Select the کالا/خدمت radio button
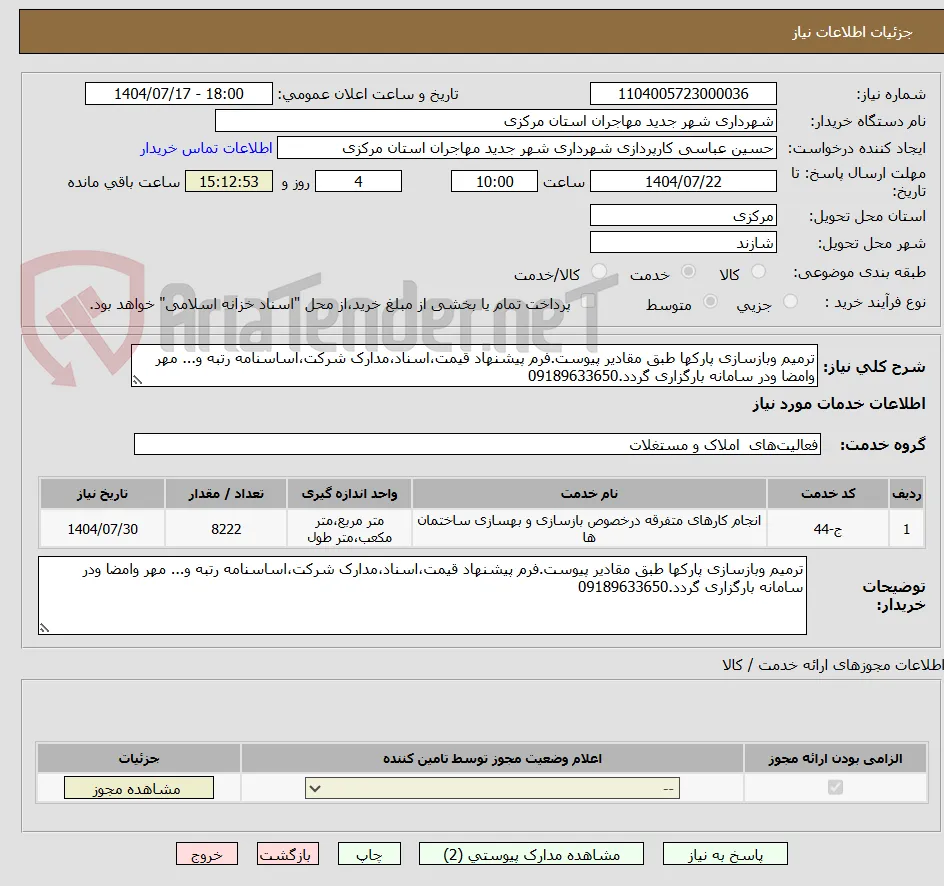Image resolution: width=944 pixels, height=886 pixels. pos(598,272)
